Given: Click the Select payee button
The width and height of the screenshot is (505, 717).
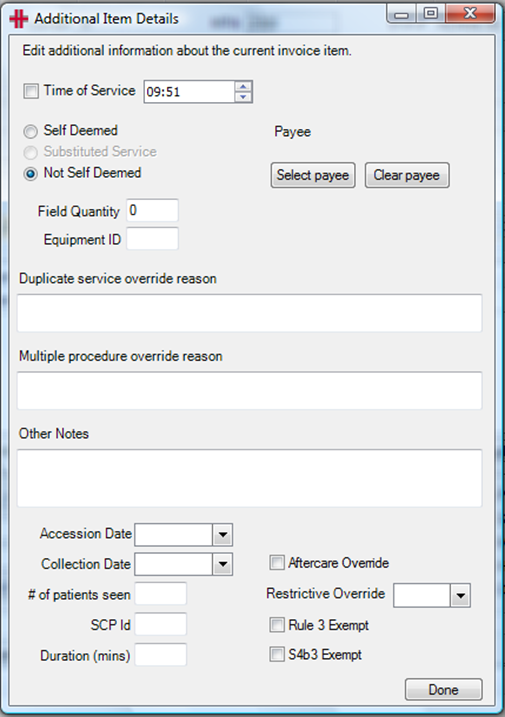Looking at the screenshot, I should point(313,175).
